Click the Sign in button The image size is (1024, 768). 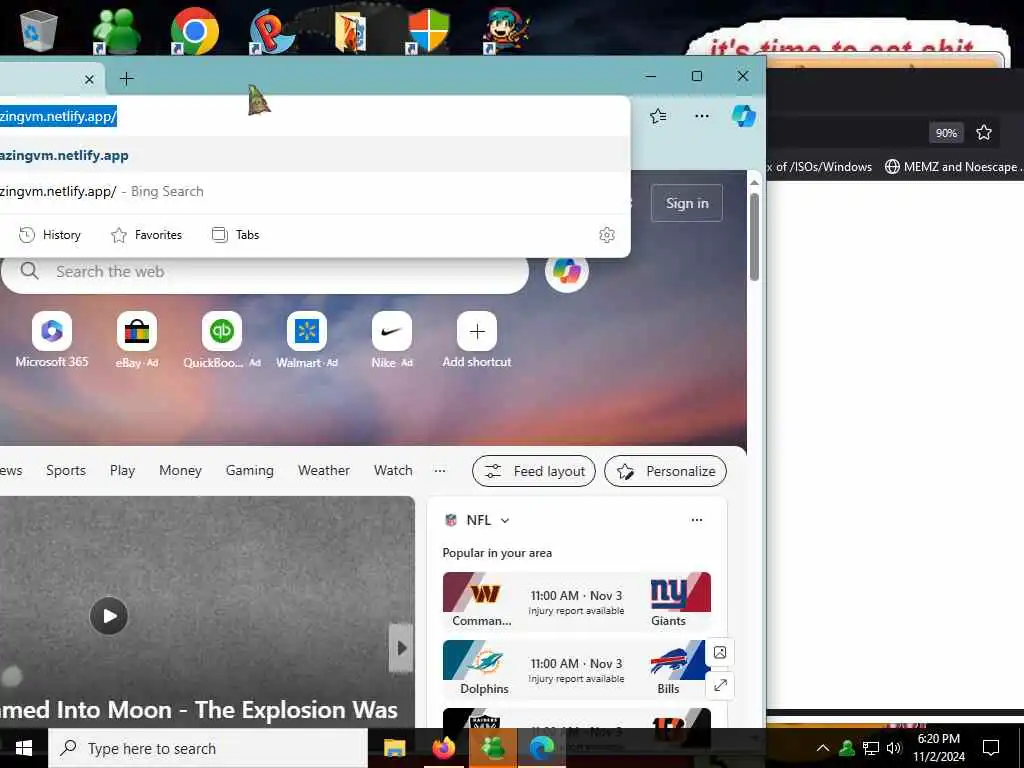point(687,203)
